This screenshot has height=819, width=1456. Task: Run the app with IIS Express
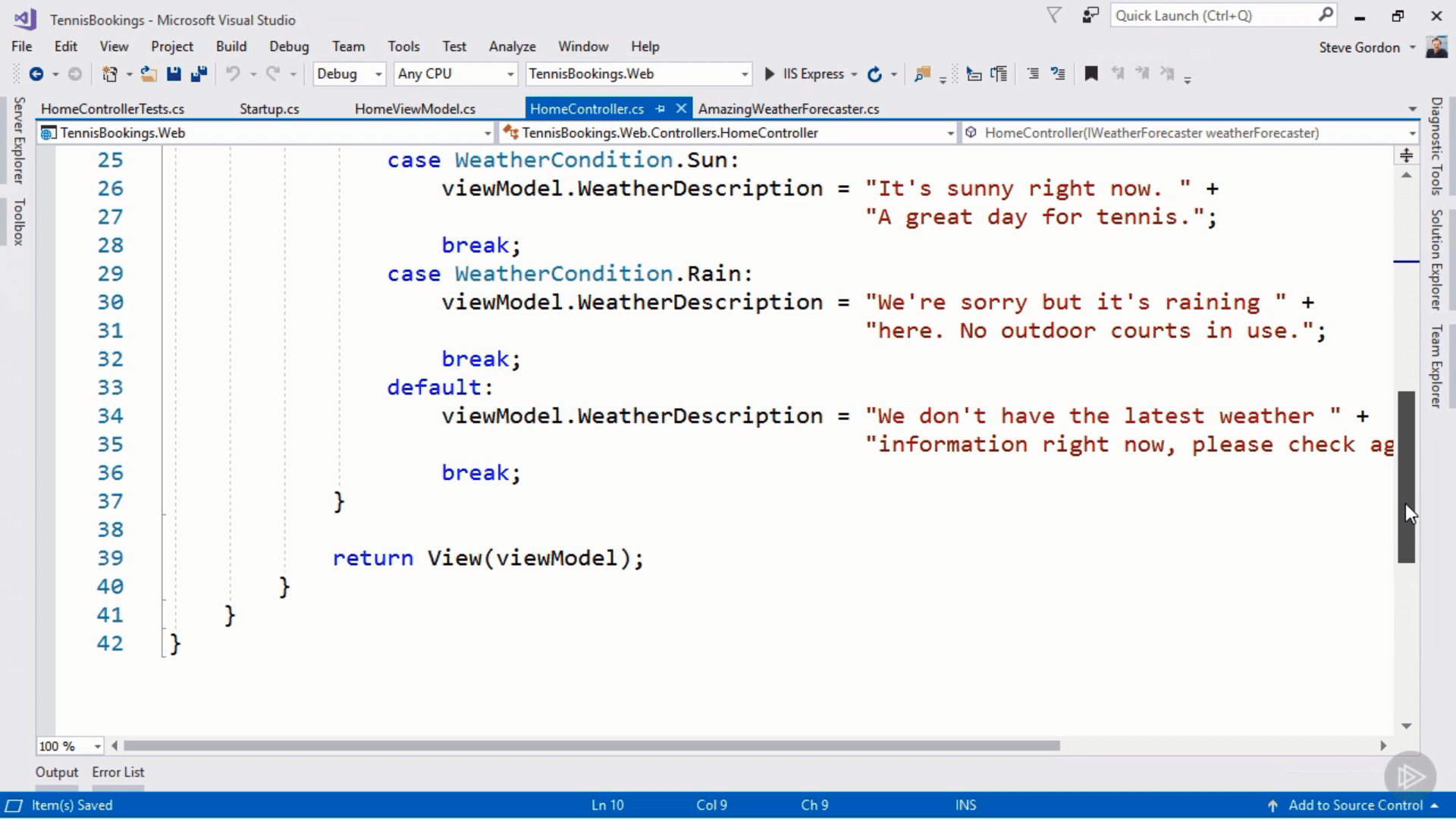click(769, 74)
